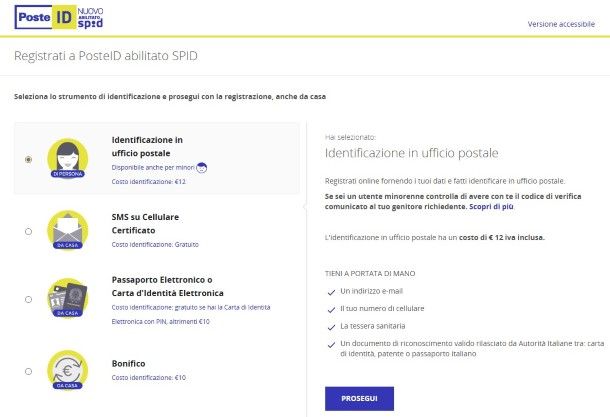The height and width of the screenshot is (417, 610).
Task: Click the checkmark beside Un documento di riconoscimento
Action: (331, 345)
